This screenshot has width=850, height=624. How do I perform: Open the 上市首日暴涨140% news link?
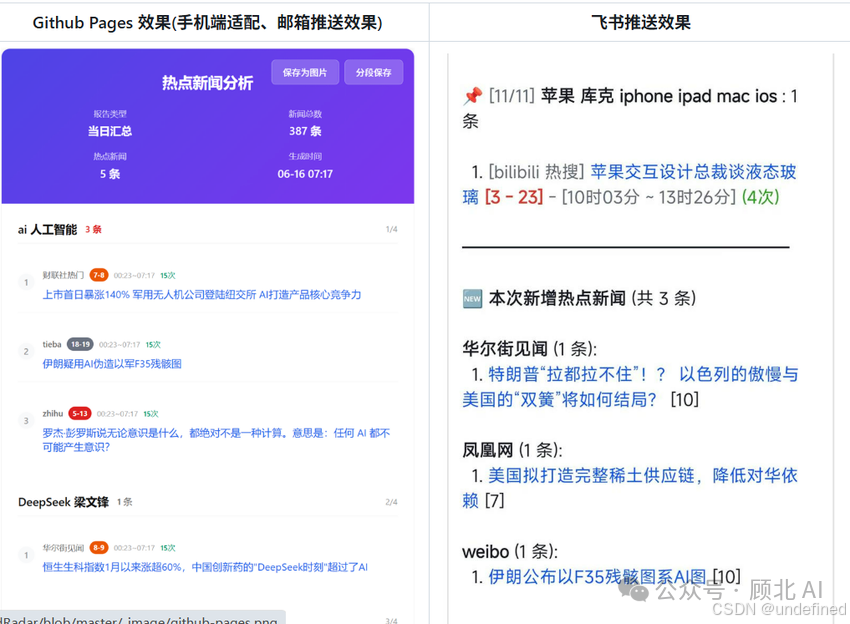pyautogui.click(x=202, y=294)
